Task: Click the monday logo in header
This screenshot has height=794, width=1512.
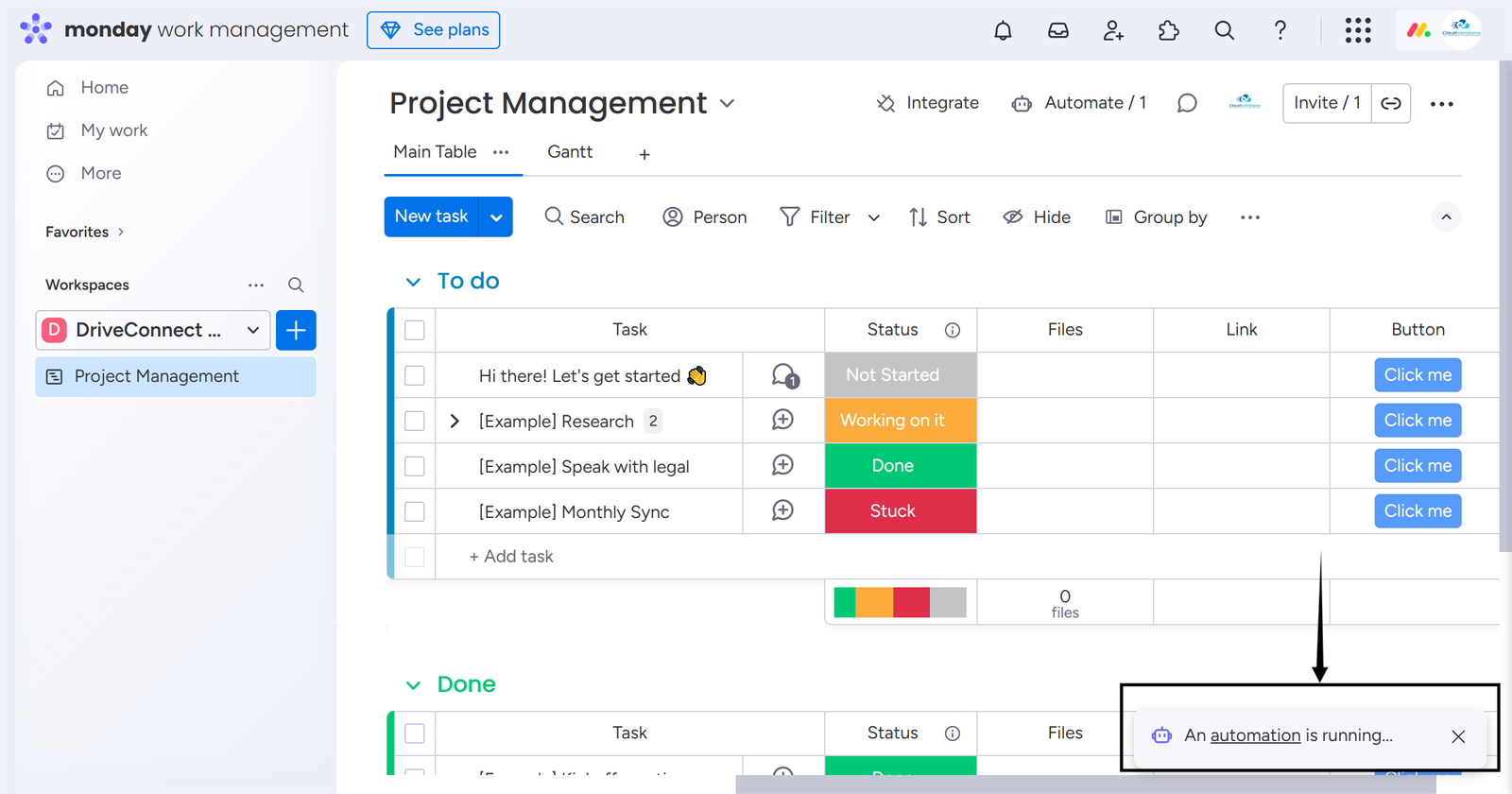Action: coord(1418,30)
